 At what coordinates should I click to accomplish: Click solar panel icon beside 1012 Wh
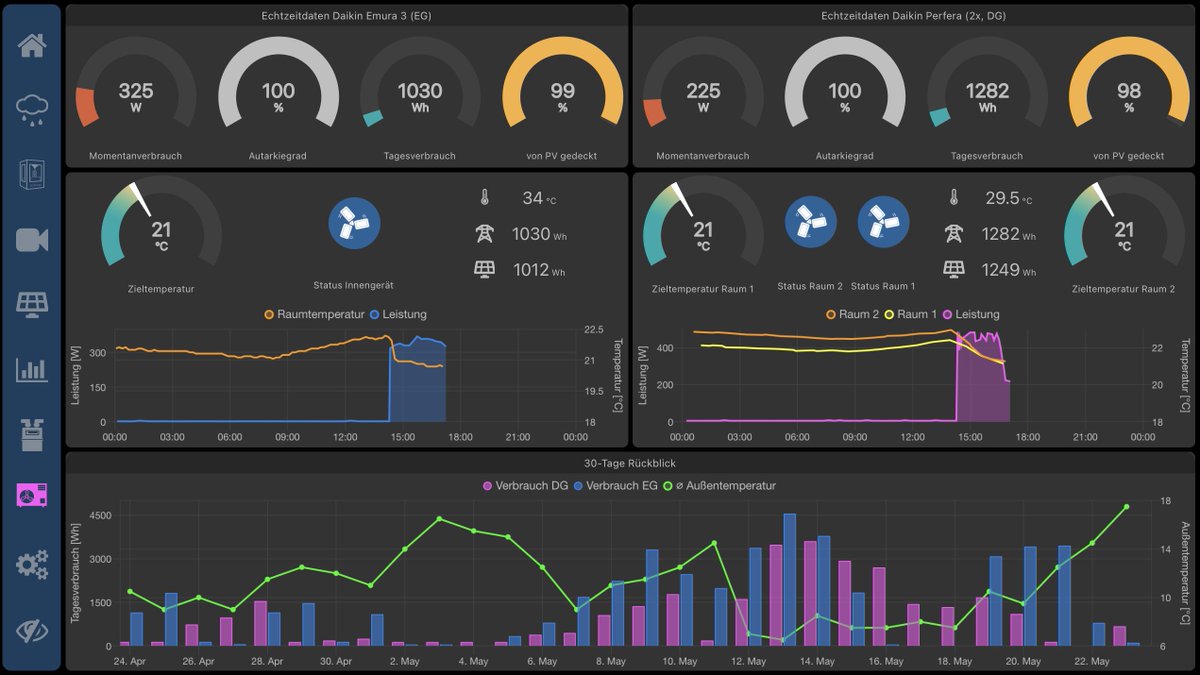click(484, 269)
